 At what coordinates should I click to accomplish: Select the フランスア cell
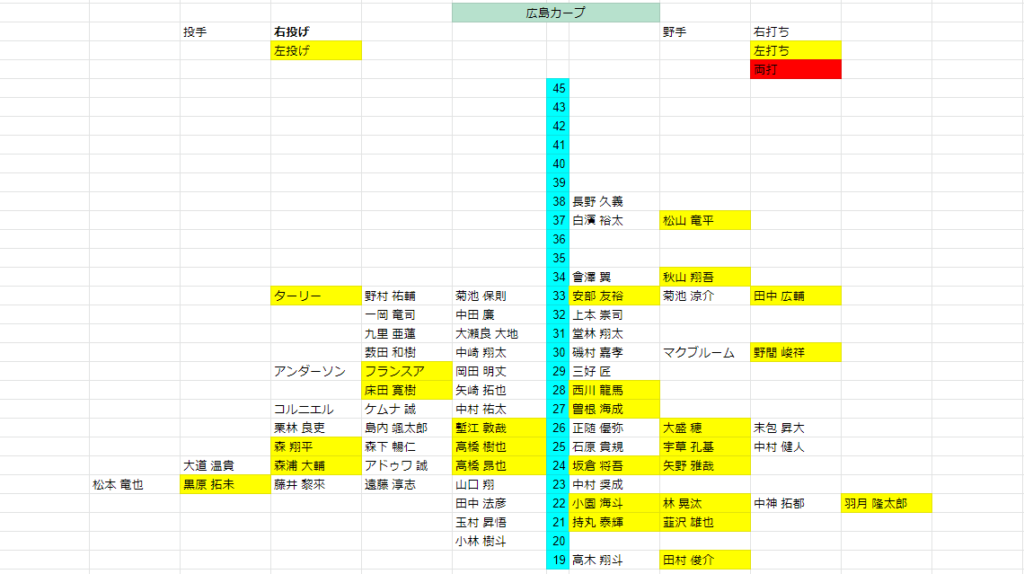tap(407, 372)
